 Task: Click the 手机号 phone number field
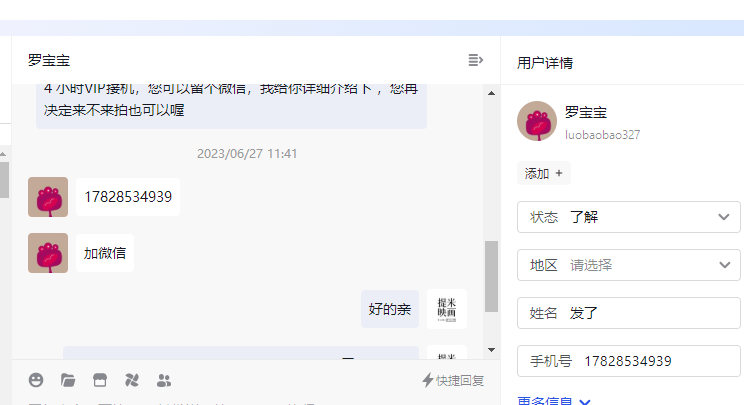click(628, 361)
